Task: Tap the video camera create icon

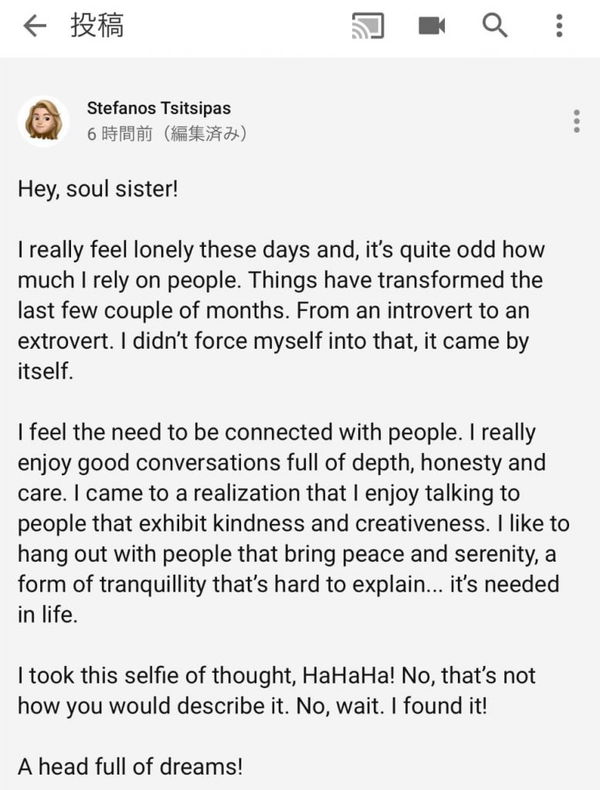Action: [x=432, y=27]
